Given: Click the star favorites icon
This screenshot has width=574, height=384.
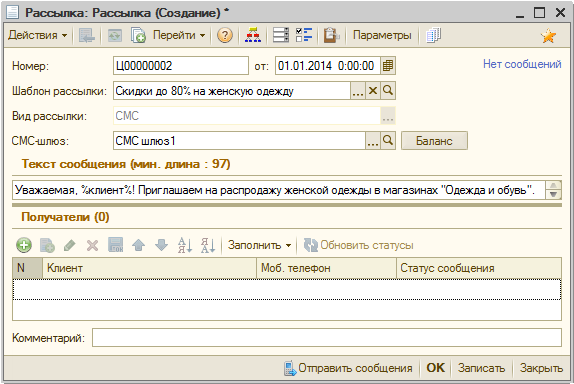Looking at the screenshot, I should click(548, 36).
